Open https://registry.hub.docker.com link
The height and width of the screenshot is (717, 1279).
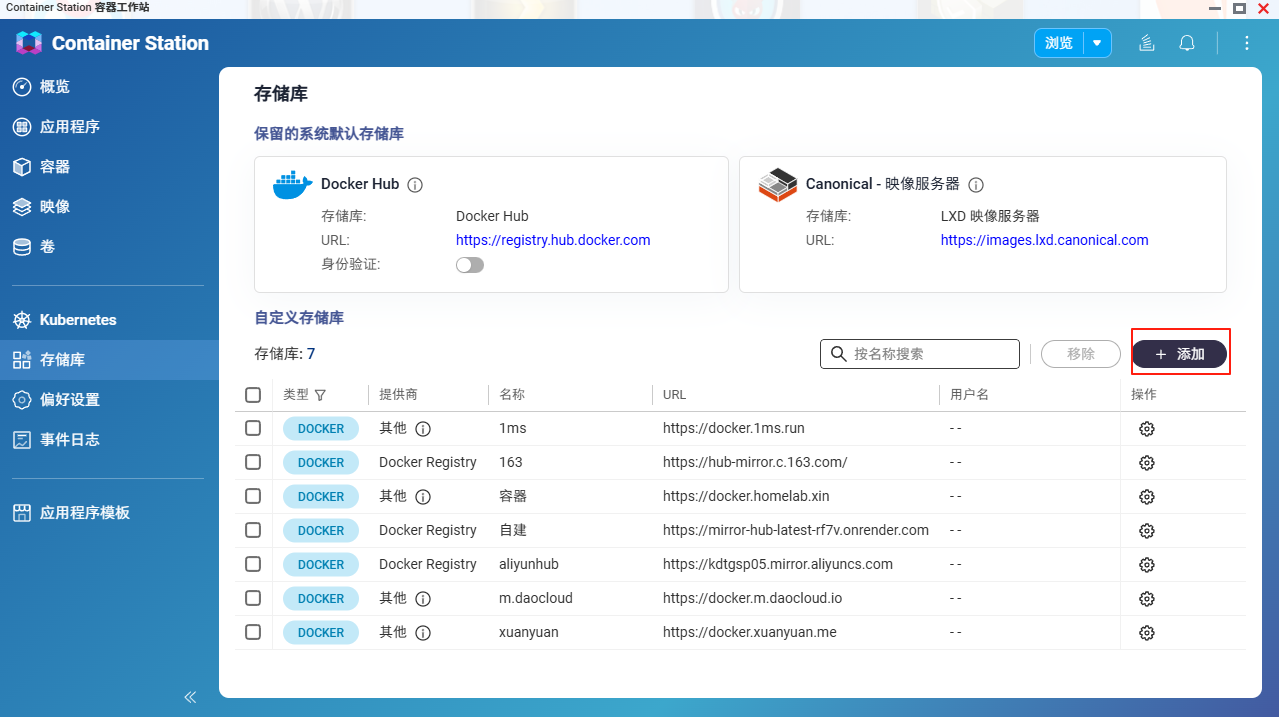pos(553,240)
